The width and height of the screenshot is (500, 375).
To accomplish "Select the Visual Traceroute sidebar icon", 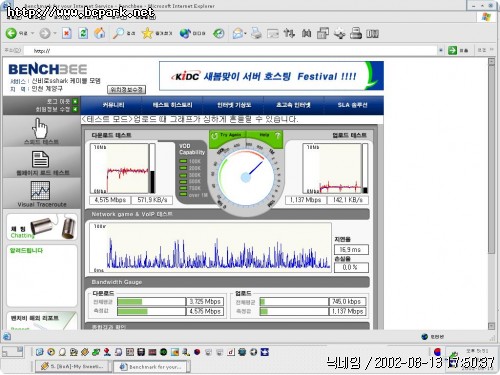I will (x=40, y=190).
